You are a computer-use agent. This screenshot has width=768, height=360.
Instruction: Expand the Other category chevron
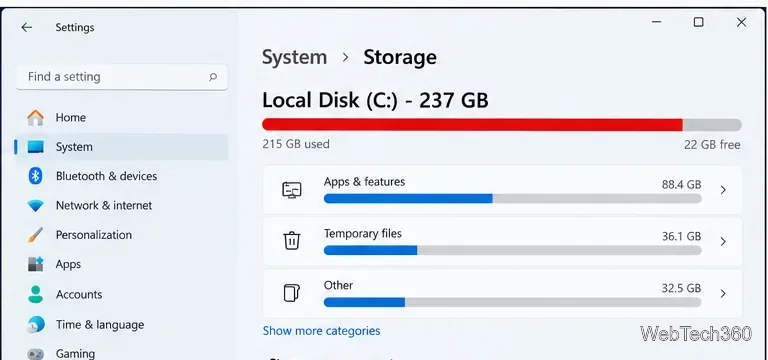point(723,293)
